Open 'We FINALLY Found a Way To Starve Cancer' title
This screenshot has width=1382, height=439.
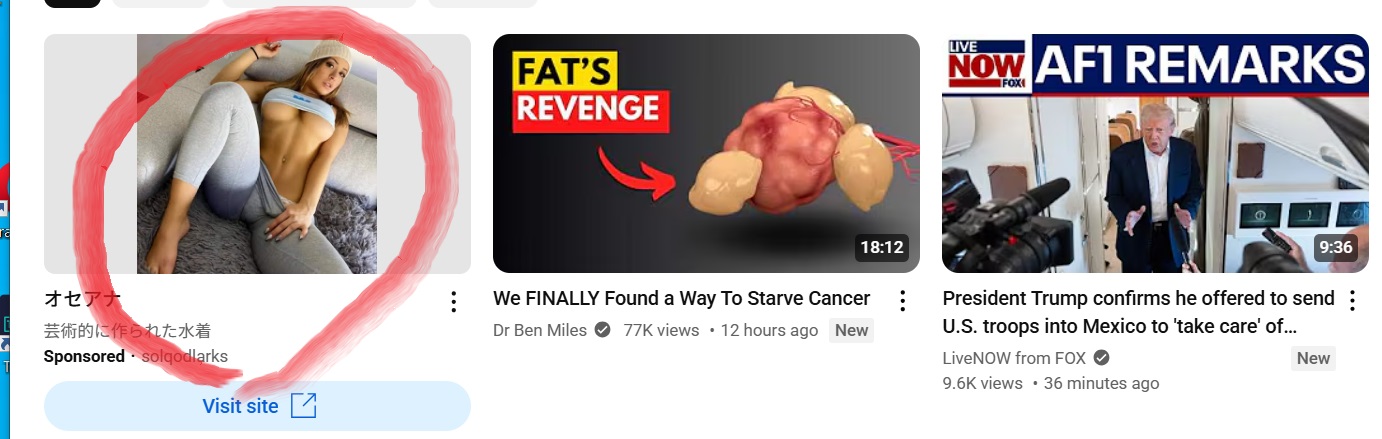(682, 299)
